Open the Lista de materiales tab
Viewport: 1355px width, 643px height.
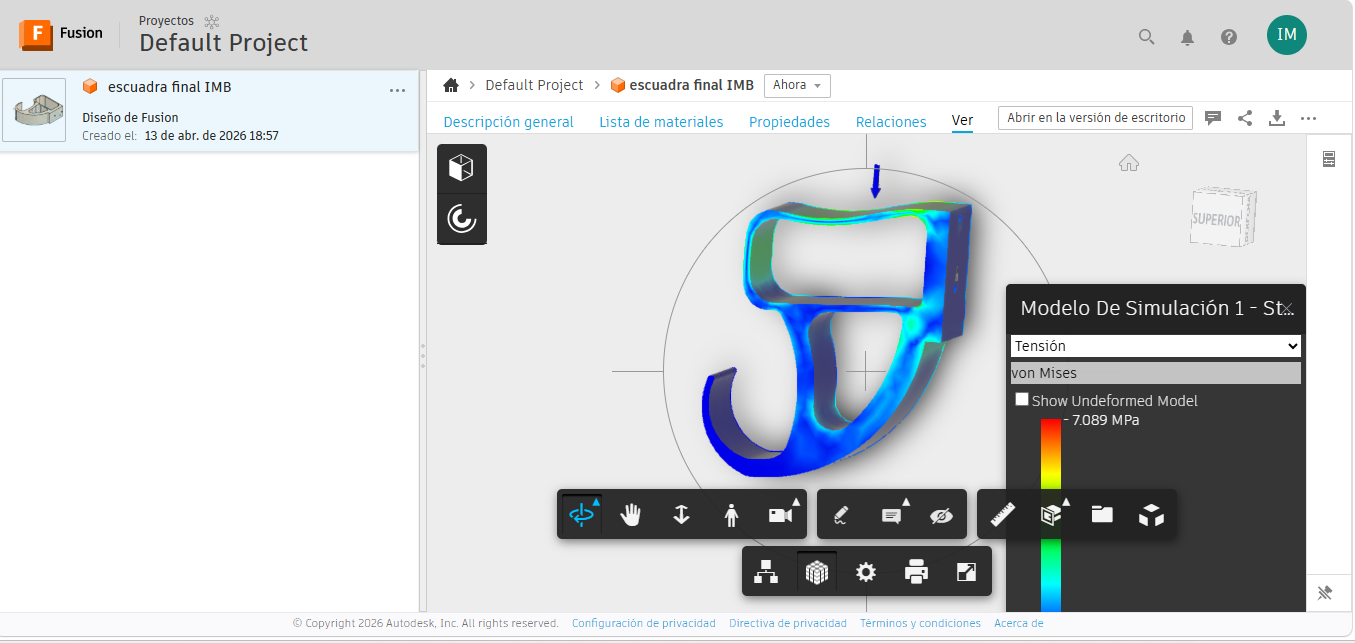click(661, 122)
